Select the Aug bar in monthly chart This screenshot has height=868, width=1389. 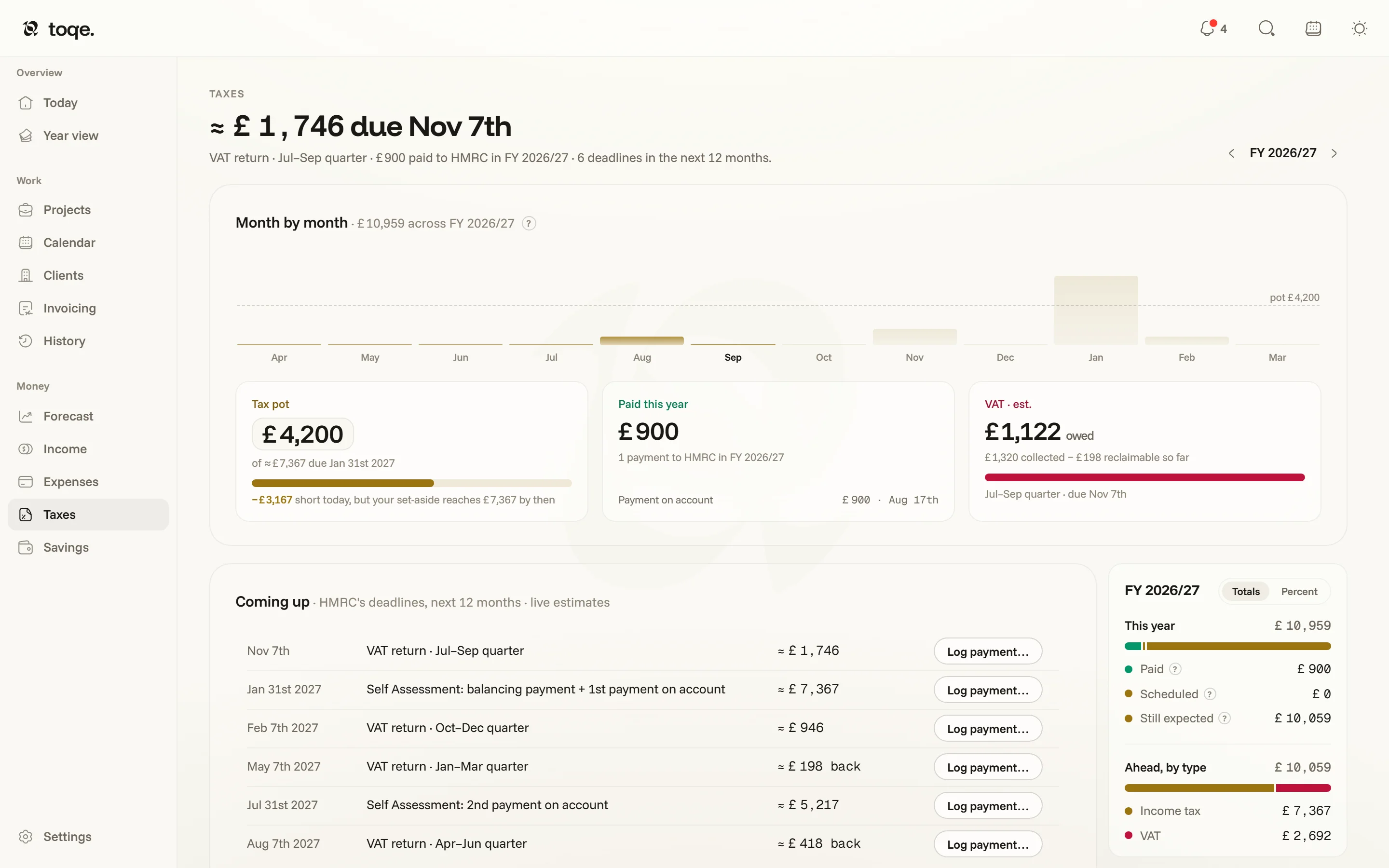click(x=642, y=340)
